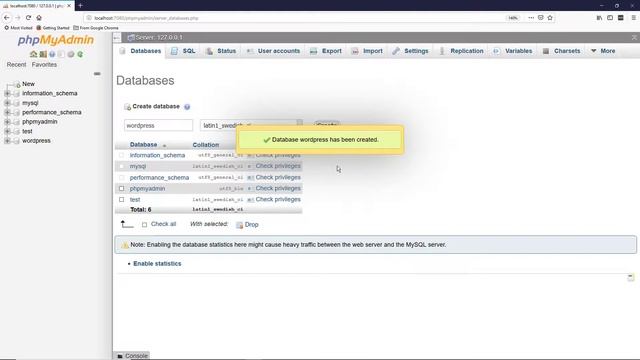Sort by Database column header
This screenshot has height=360, width=640.
click(x=143, y=145)
